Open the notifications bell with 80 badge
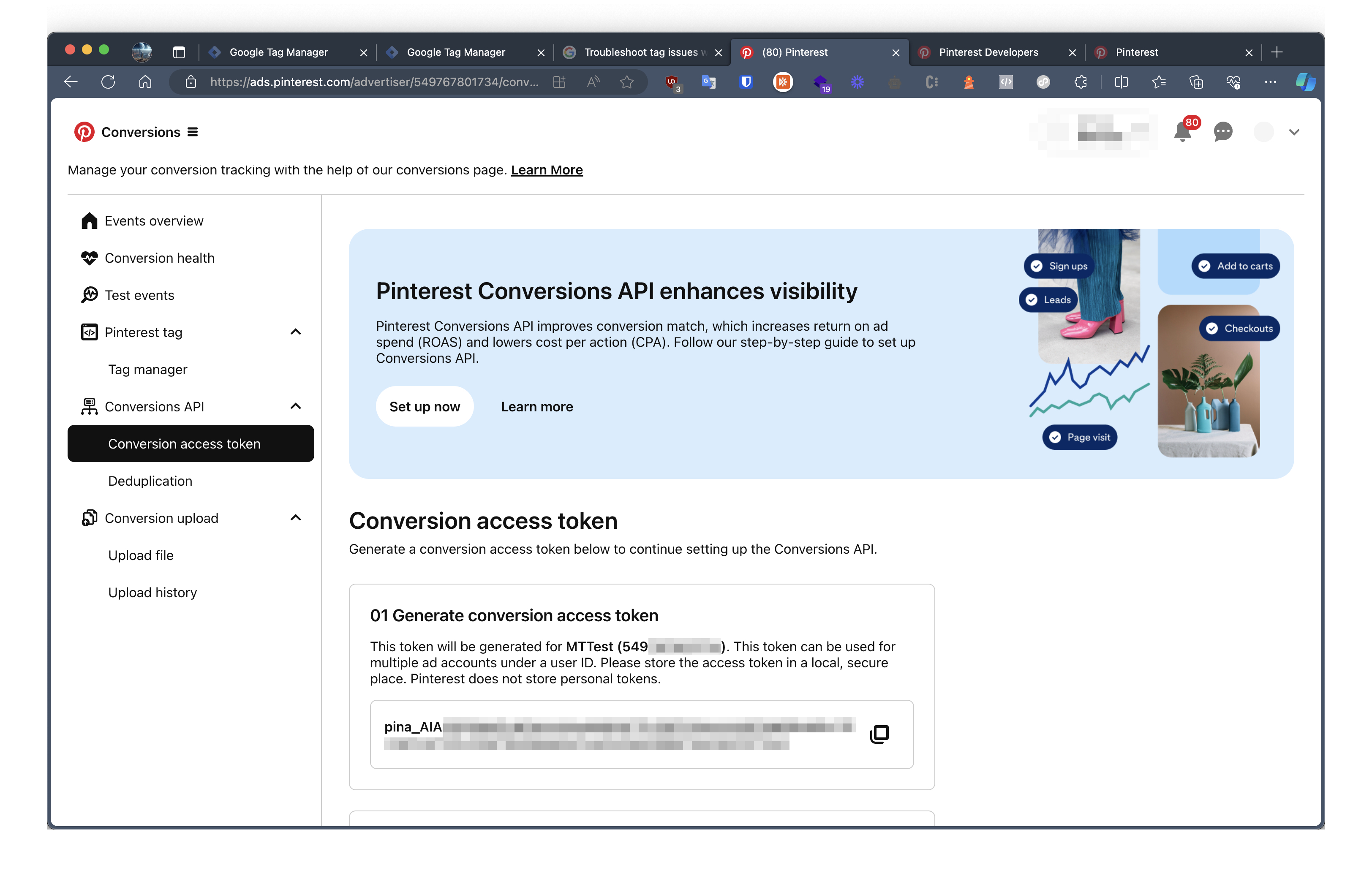The width and height of the screenshot is (1372, 892). [1183, 131]
